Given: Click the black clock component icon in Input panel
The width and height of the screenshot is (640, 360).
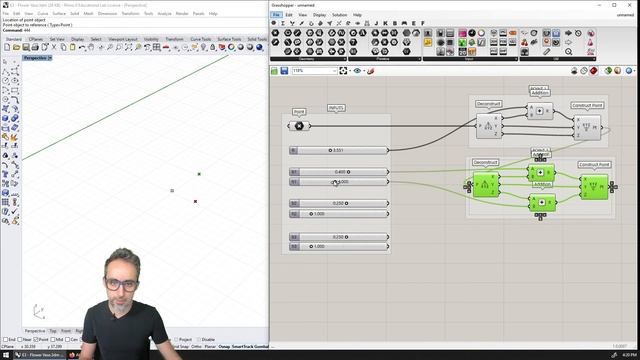Looking at the screenshot, I should point(472,33).
